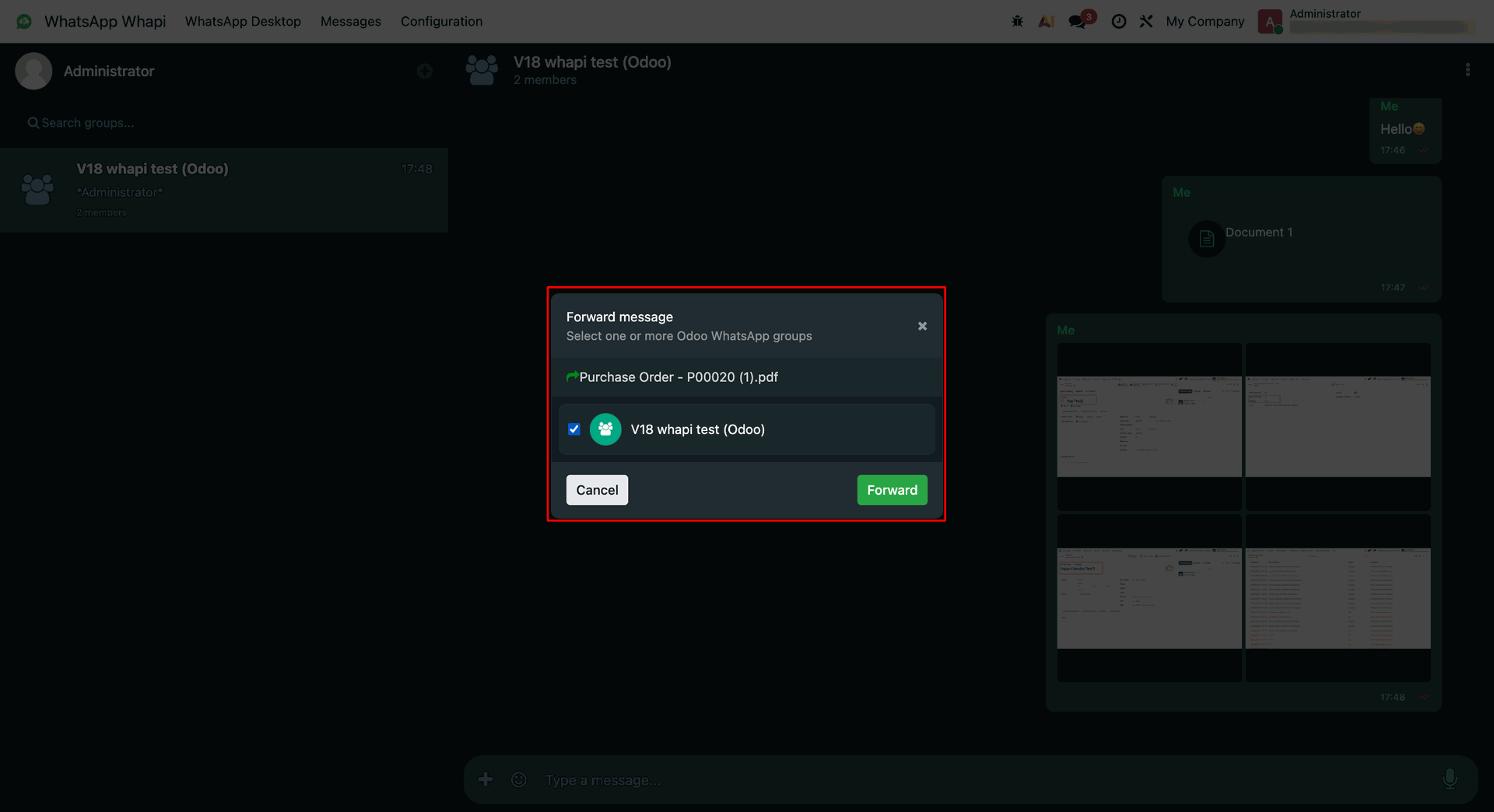
Task: Click the green forward arrow icon
Action: (572, 376)
